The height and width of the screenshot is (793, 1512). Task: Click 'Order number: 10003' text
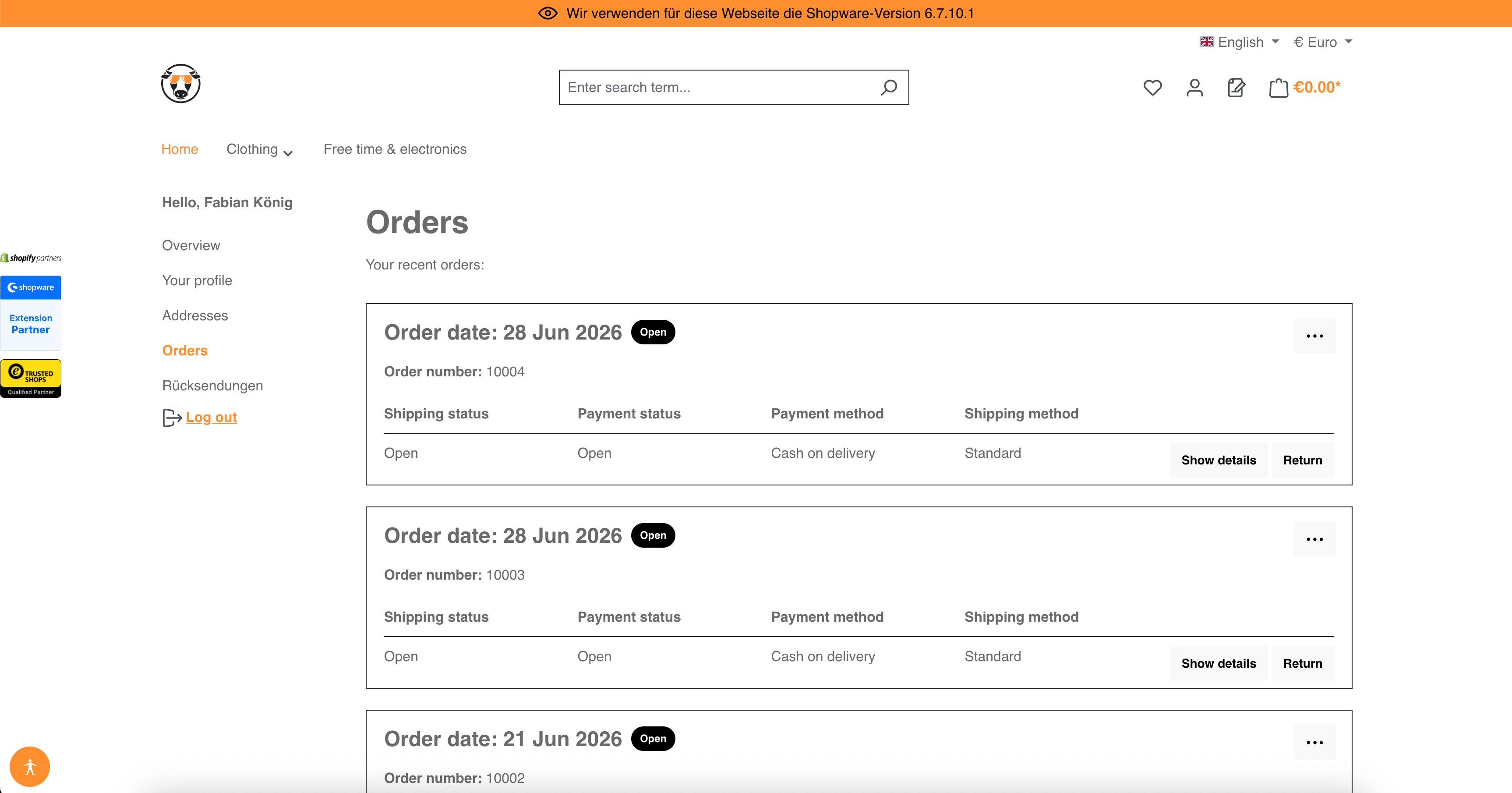coord(454,575)
